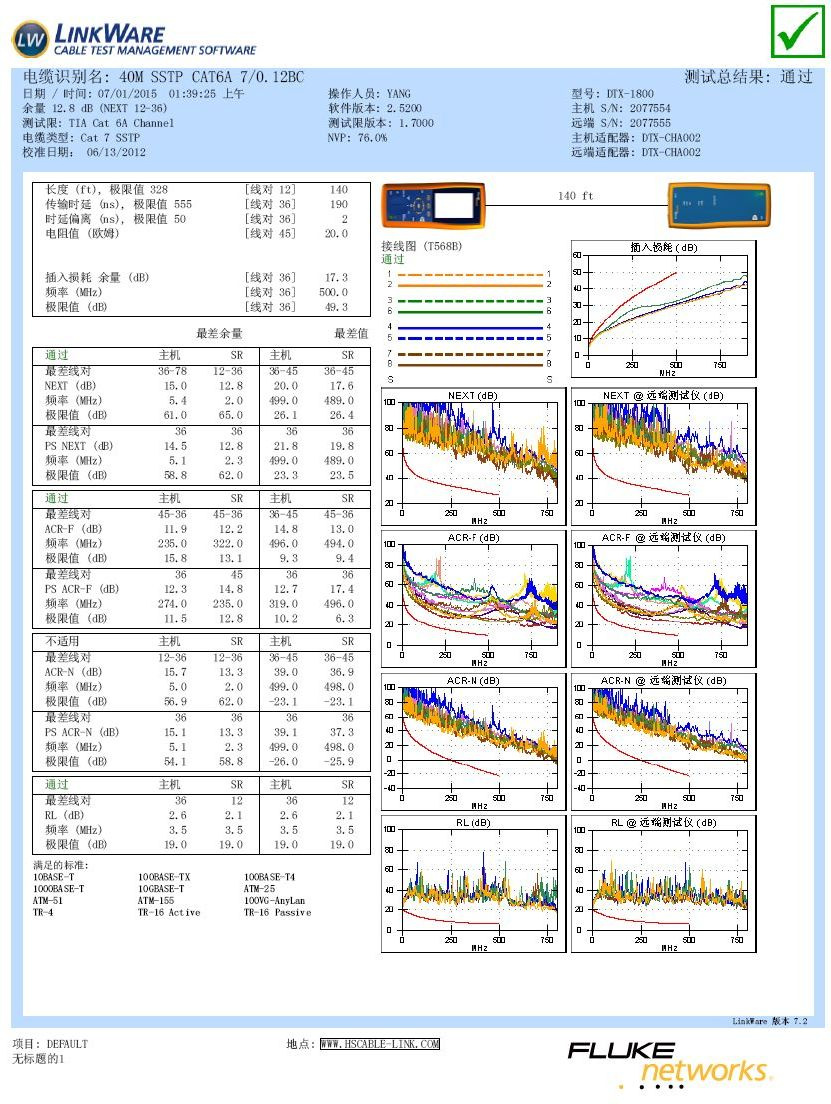This screenshot has width=831, height=1104.
Task: Click the date 07/01/2015 01:39:25 text
Action: coord(133,94)
